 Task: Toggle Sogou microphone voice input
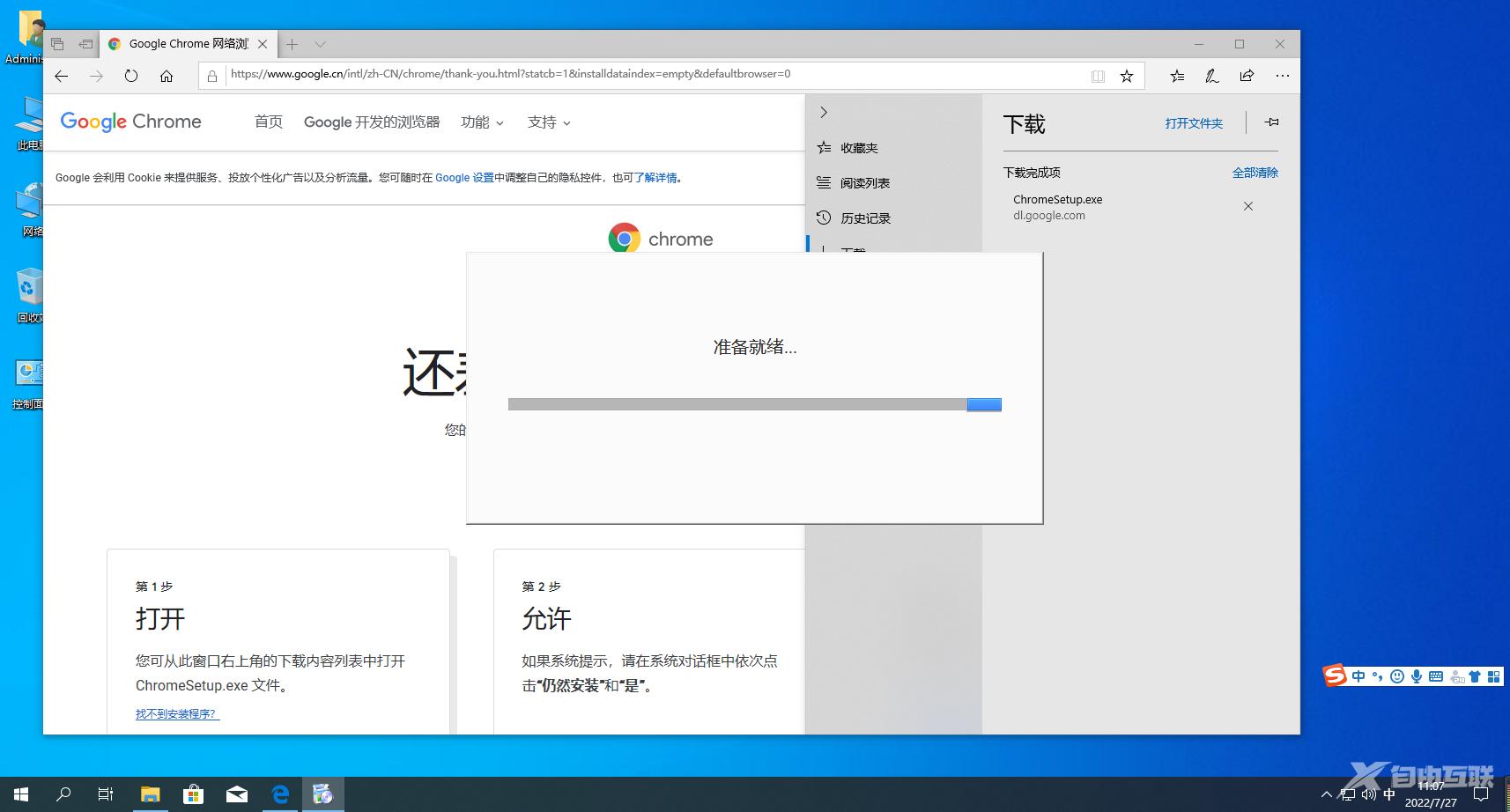click(x=1417, y=676)
